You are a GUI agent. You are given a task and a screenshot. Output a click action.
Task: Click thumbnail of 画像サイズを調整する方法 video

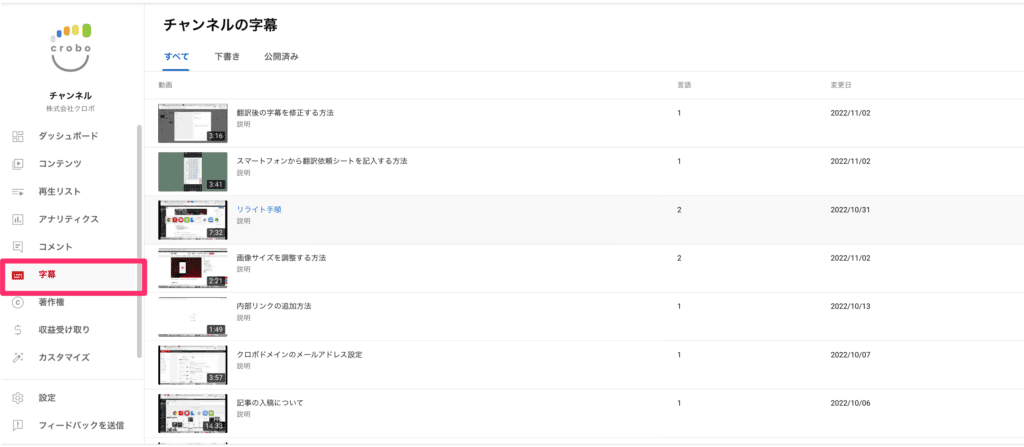point(192,269)
